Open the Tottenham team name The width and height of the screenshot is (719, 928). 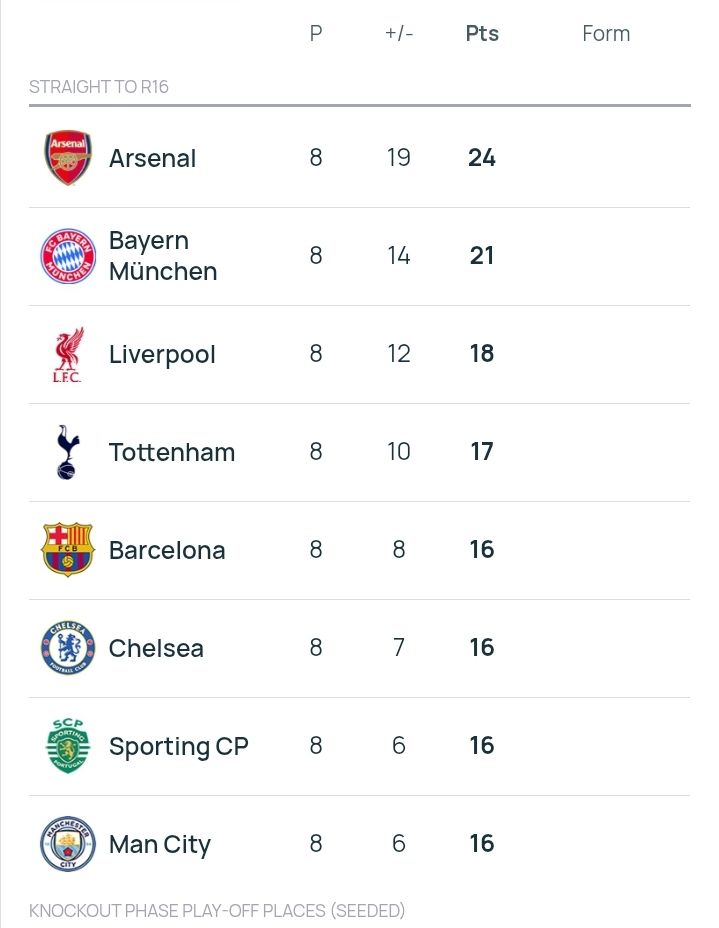click(x=172, y=452)
